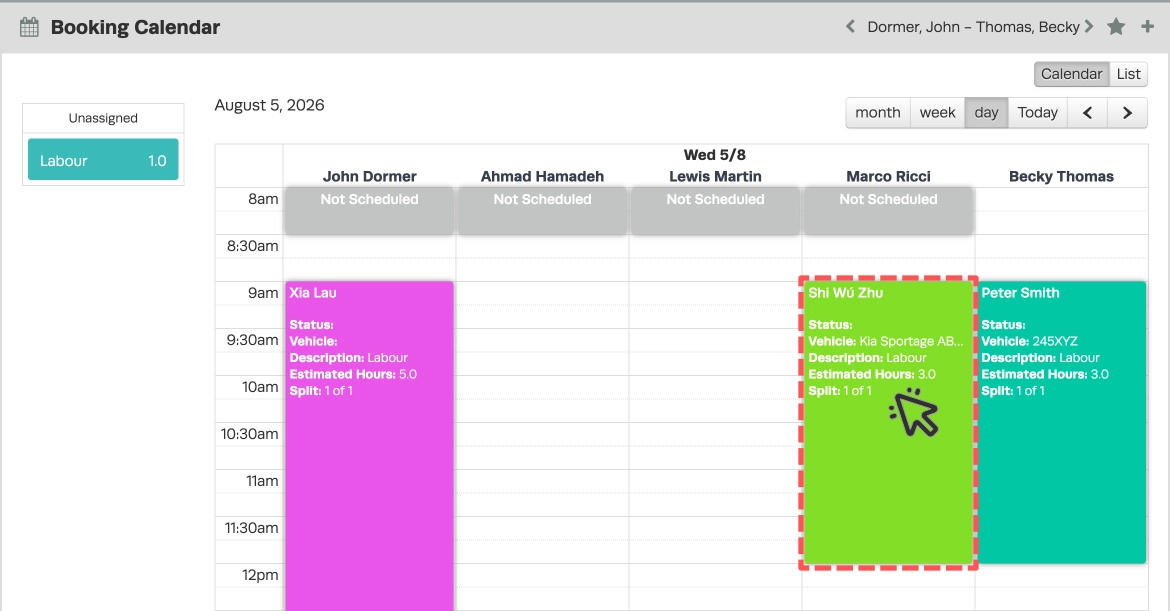Screen dimensions: 1170x611
Task: Click John Dormer's Not Scheduled block
Action: [369, 211]
